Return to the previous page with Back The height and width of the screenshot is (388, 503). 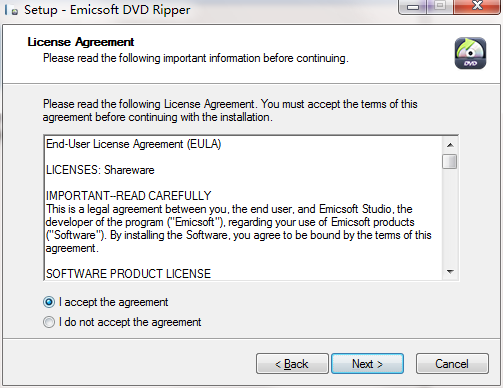[292, 364]
